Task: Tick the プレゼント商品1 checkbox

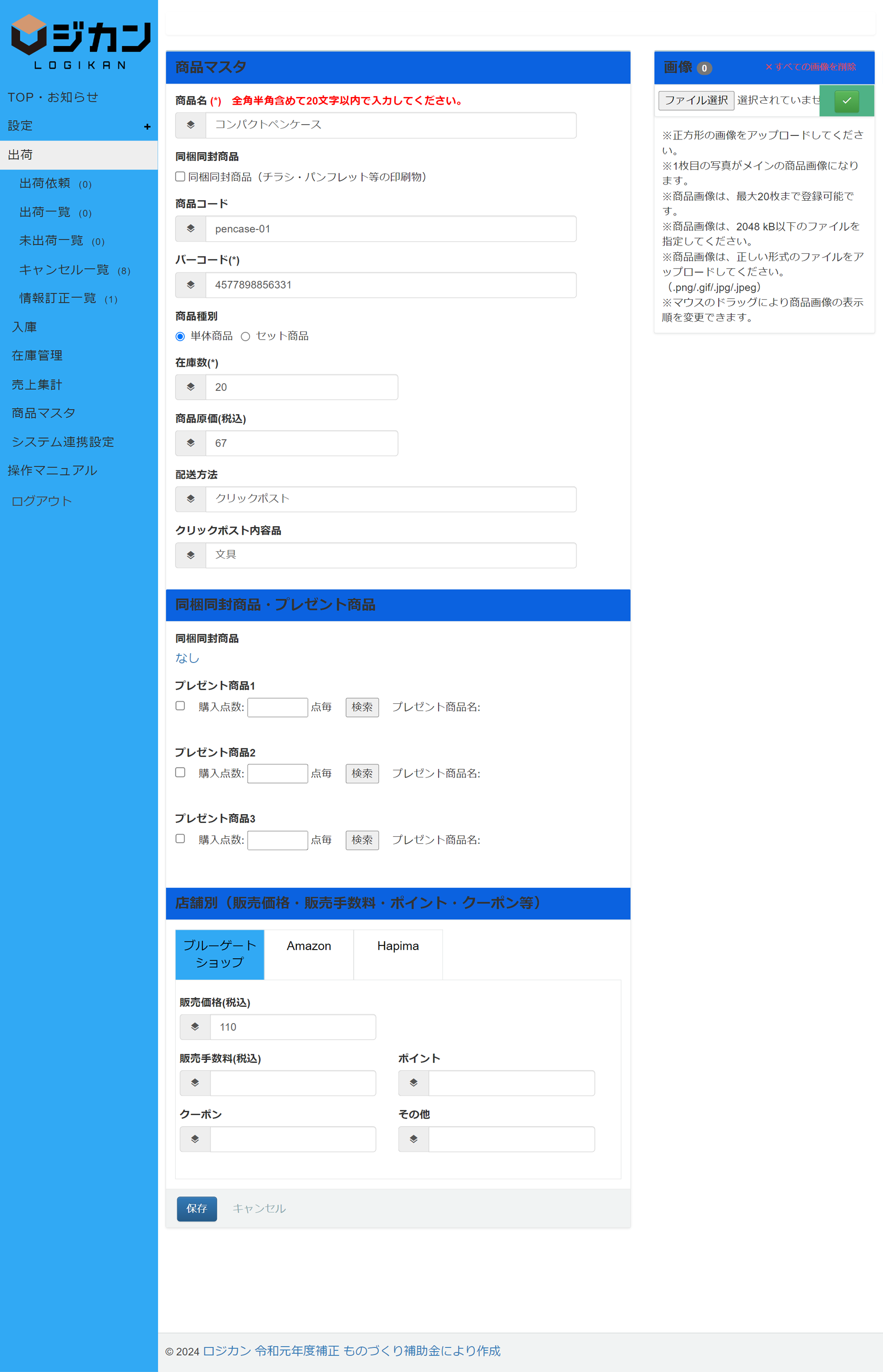Action: pos(180,706)
